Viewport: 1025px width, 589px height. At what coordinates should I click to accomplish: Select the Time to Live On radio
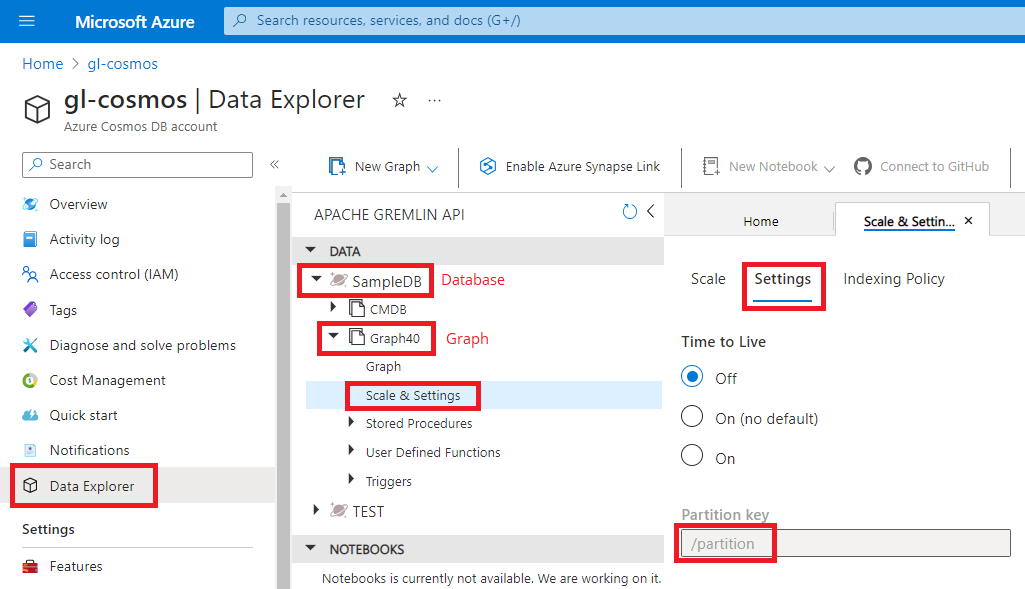coord(692,458)
